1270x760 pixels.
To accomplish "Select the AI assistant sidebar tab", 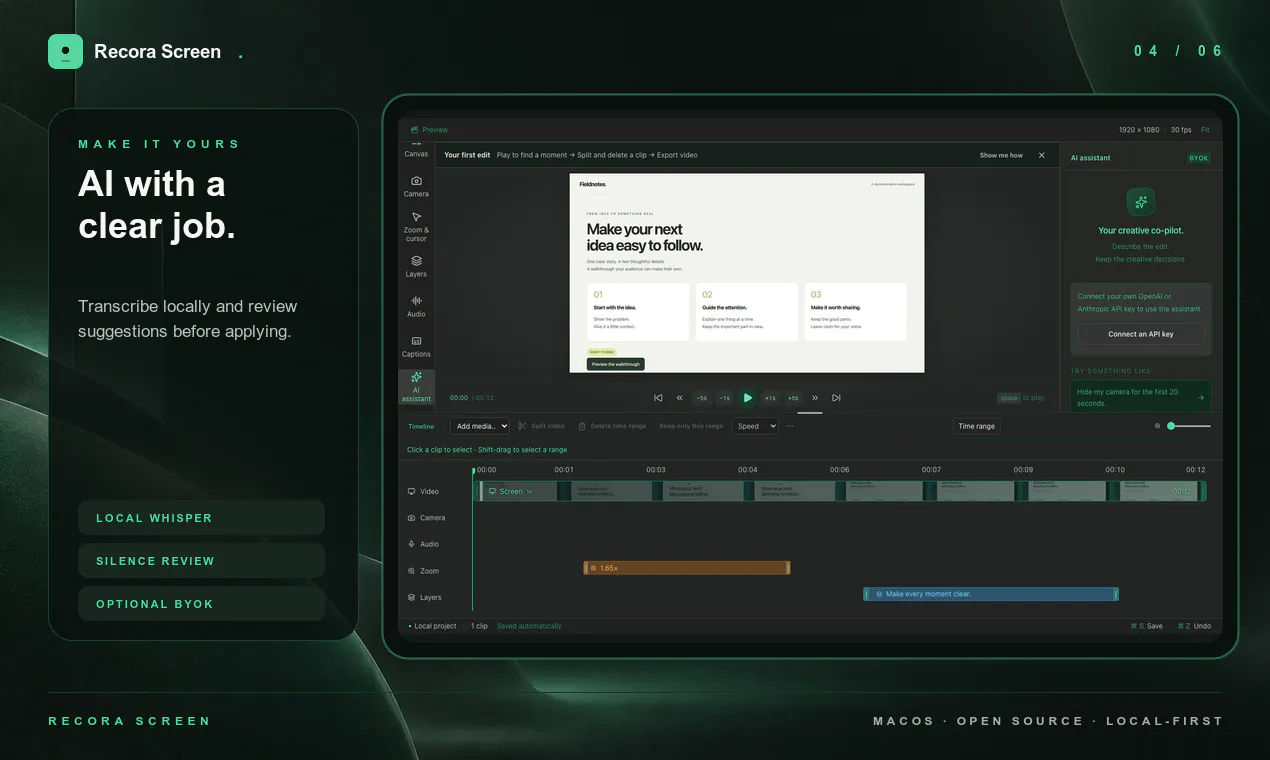I will [416, 387].
